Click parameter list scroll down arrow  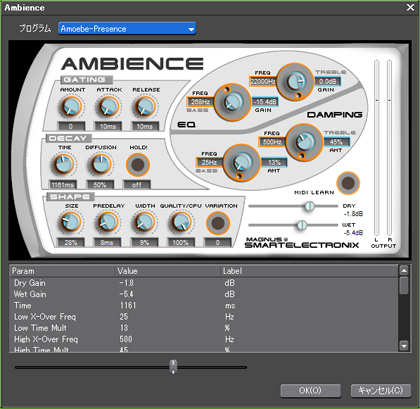click(x=404, y=346)
